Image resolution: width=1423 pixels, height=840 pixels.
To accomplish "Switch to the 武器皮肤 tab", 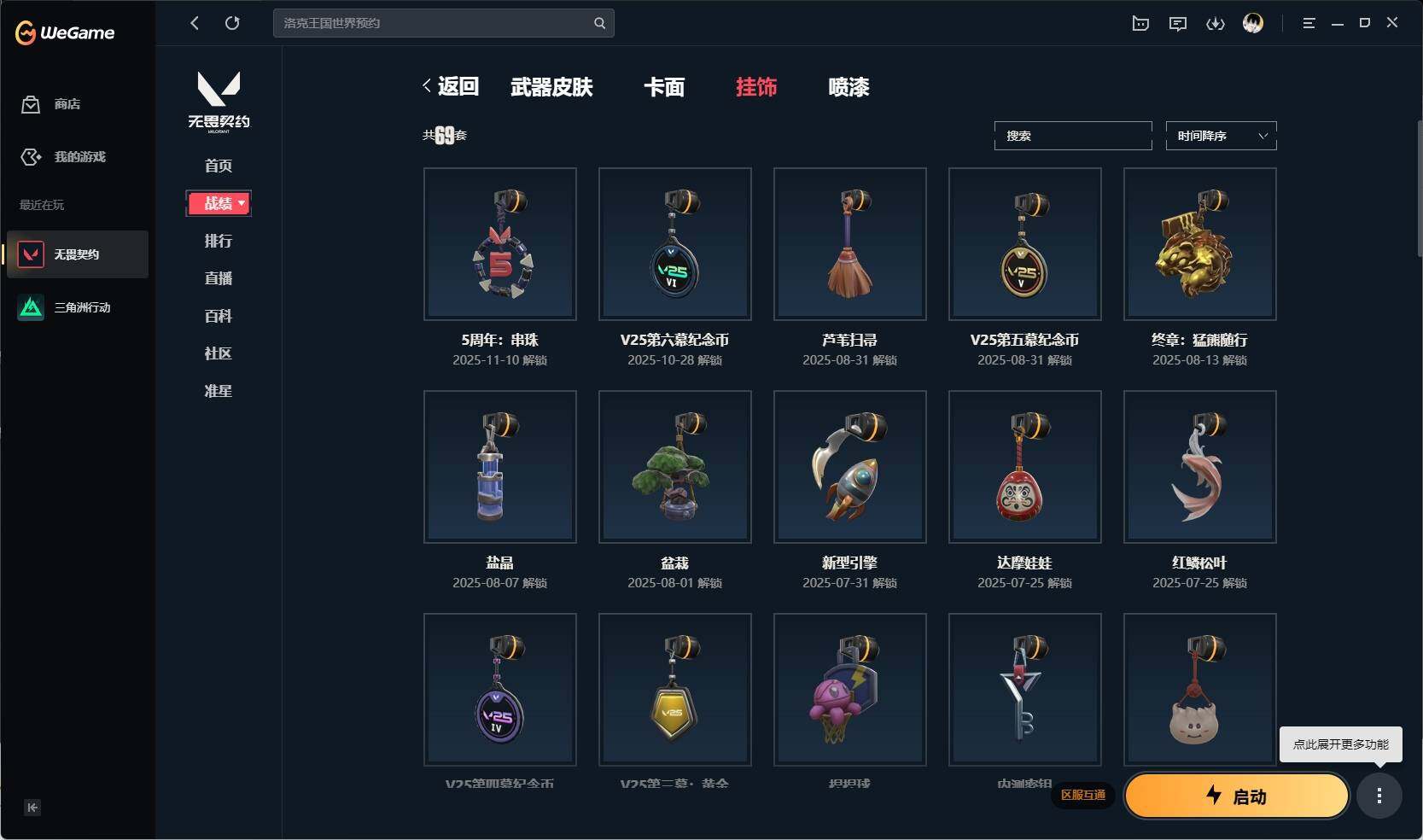I will pyautogui.click(x=551, y=87).
